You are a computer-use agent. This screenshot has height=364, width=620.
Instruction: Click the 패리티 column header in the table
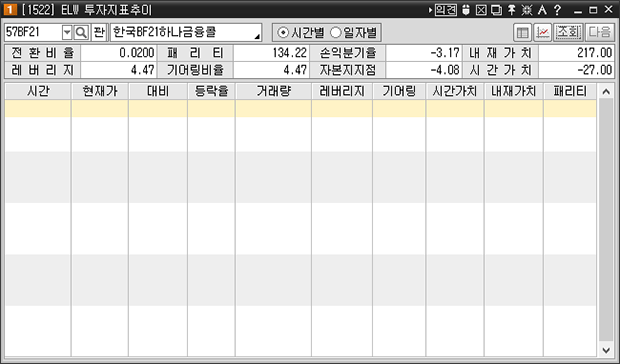(570, 92)
